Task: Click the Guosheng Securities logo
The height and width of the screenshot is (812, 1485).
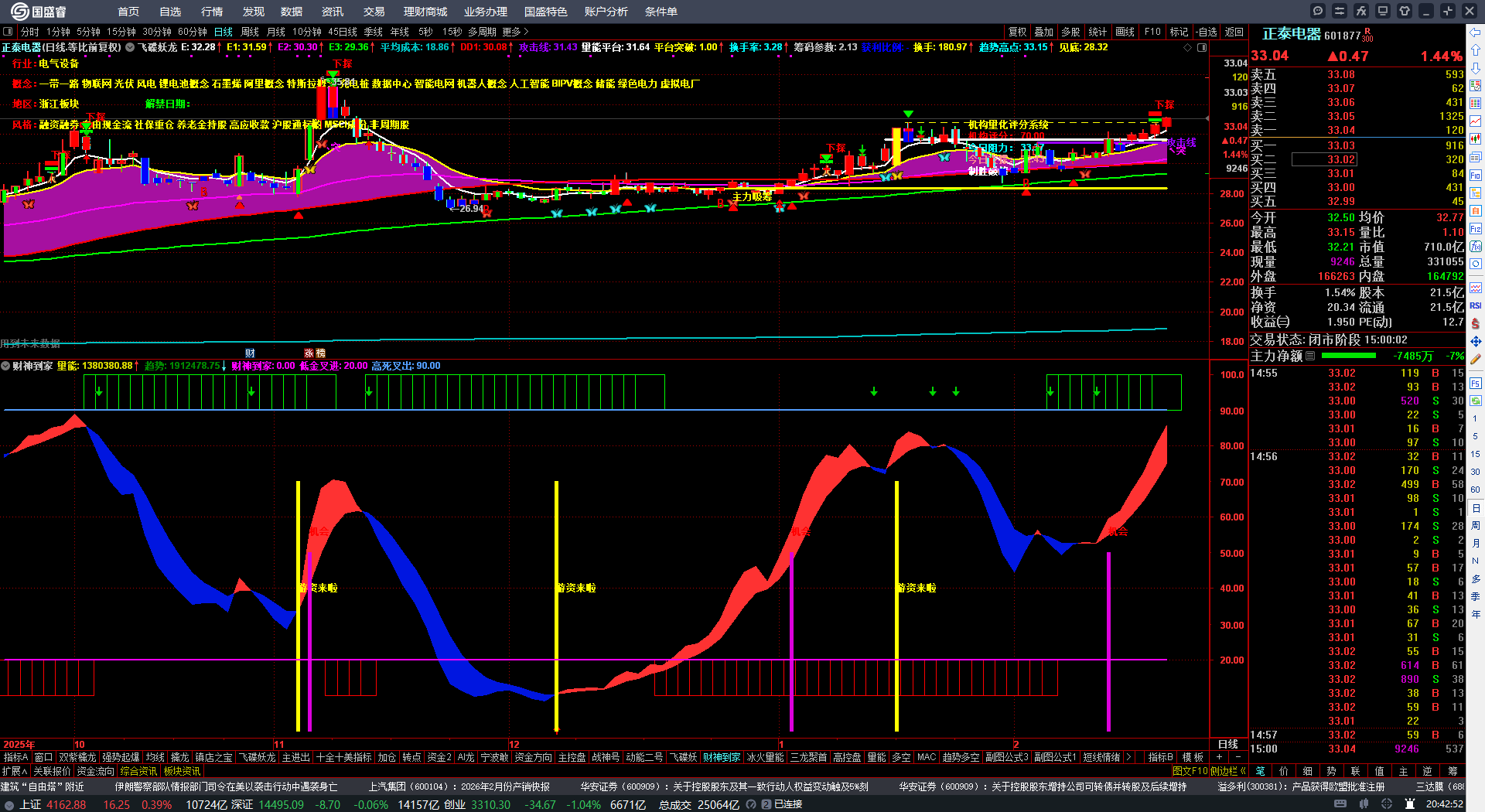Action: 39,12
